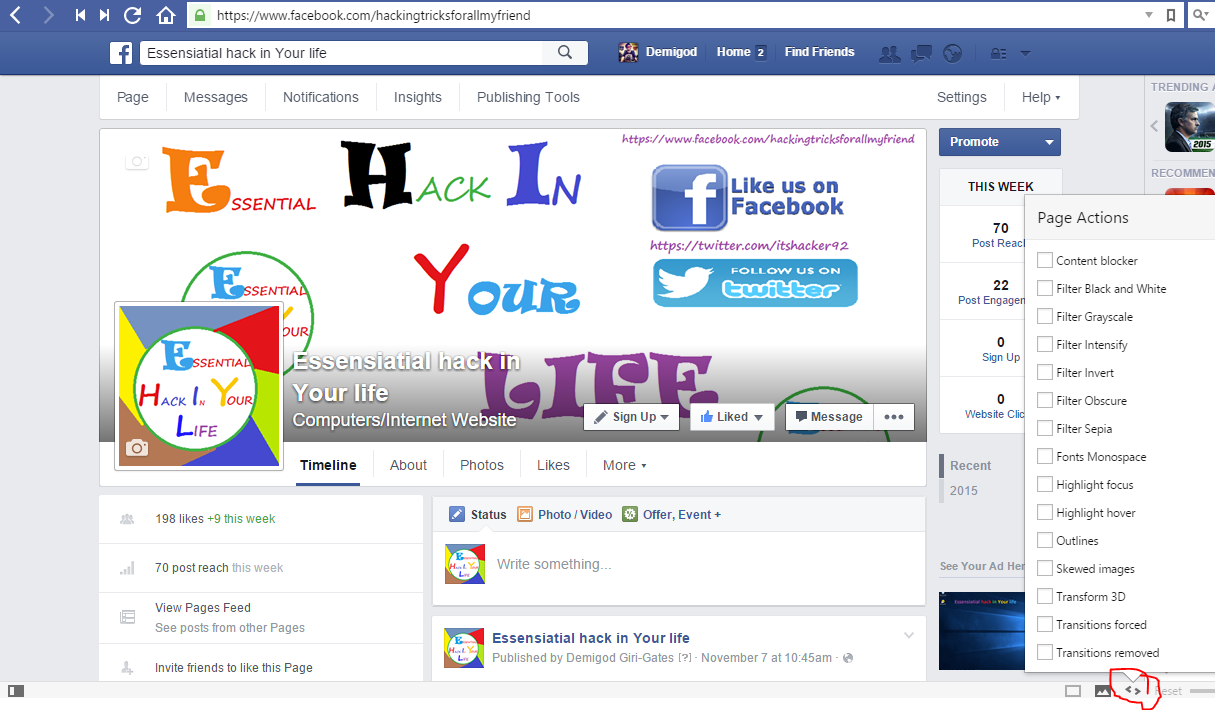The image size is (1215, 710).
Task: Tick the Filter Intensify checkbox
Action: (x=1045, y=344)
